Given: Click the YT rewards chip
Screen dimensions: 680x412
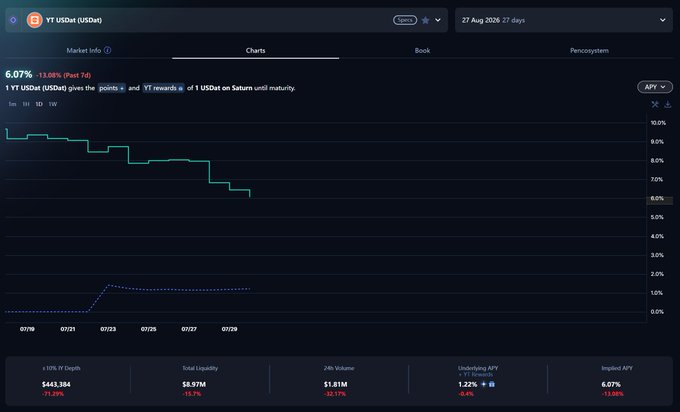Looking at the screenshot, I should [163, 88].
